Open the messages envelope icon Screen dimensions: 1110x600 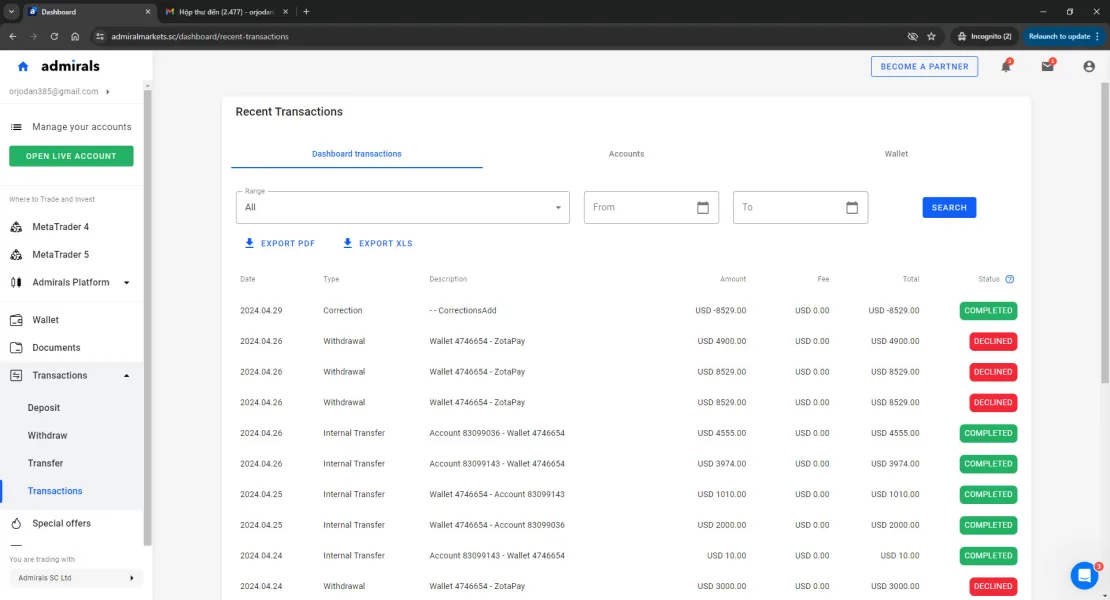click(1048, 67)
